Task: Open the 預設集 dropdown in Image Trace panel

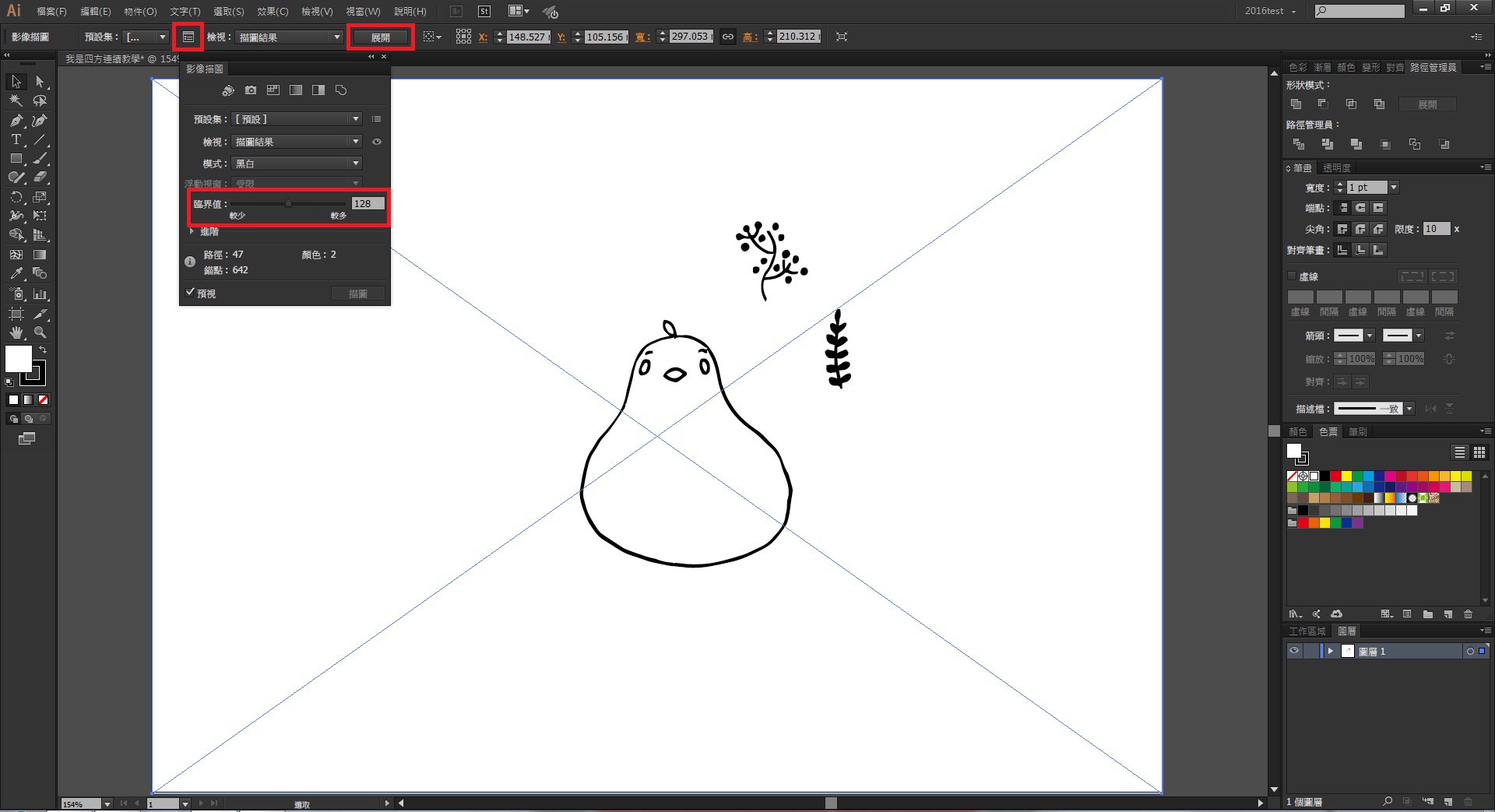Action: (x=297, y=119)
